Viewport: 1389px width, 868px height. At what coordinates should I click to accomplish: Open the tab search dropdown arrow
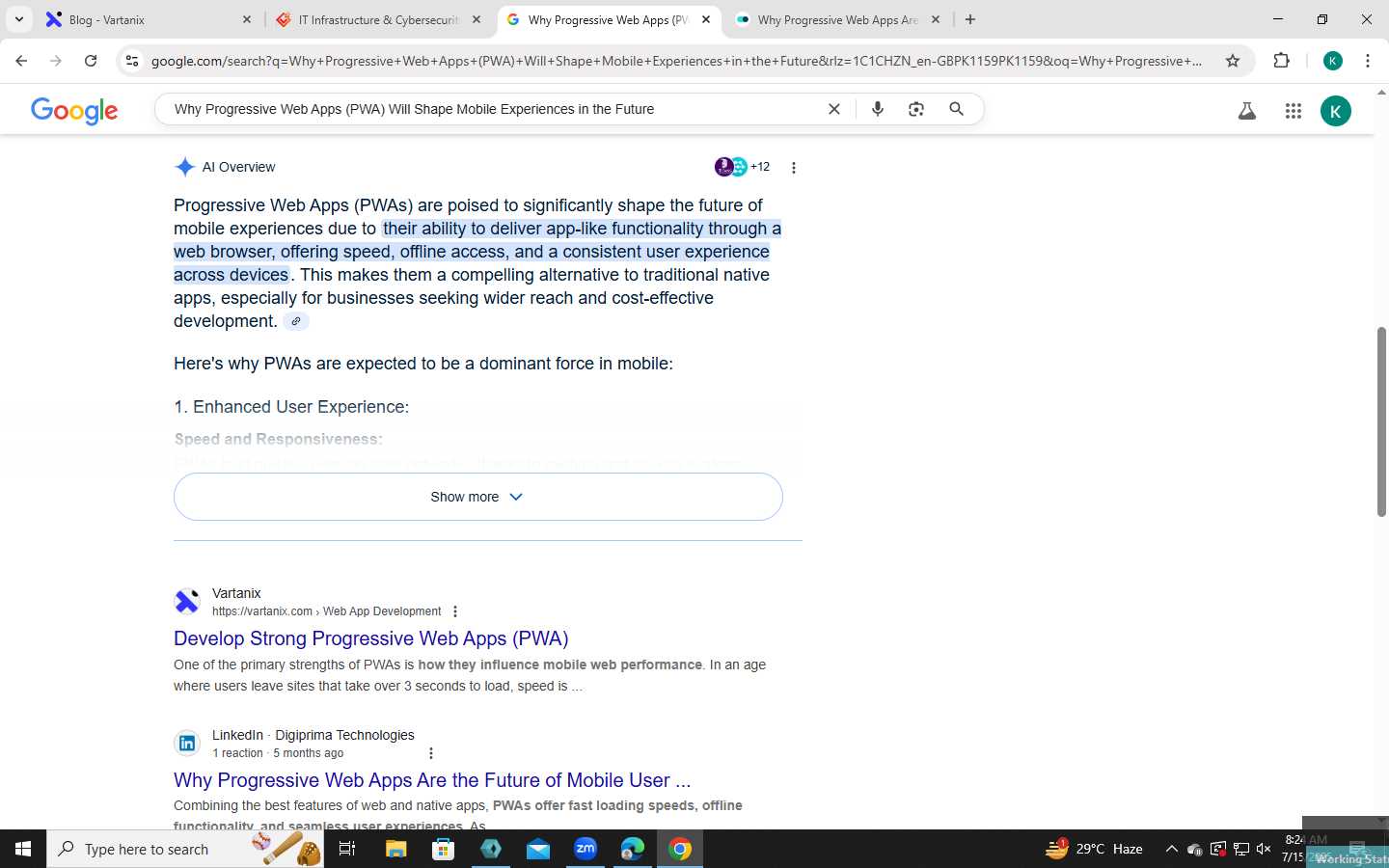click(19, 19)
